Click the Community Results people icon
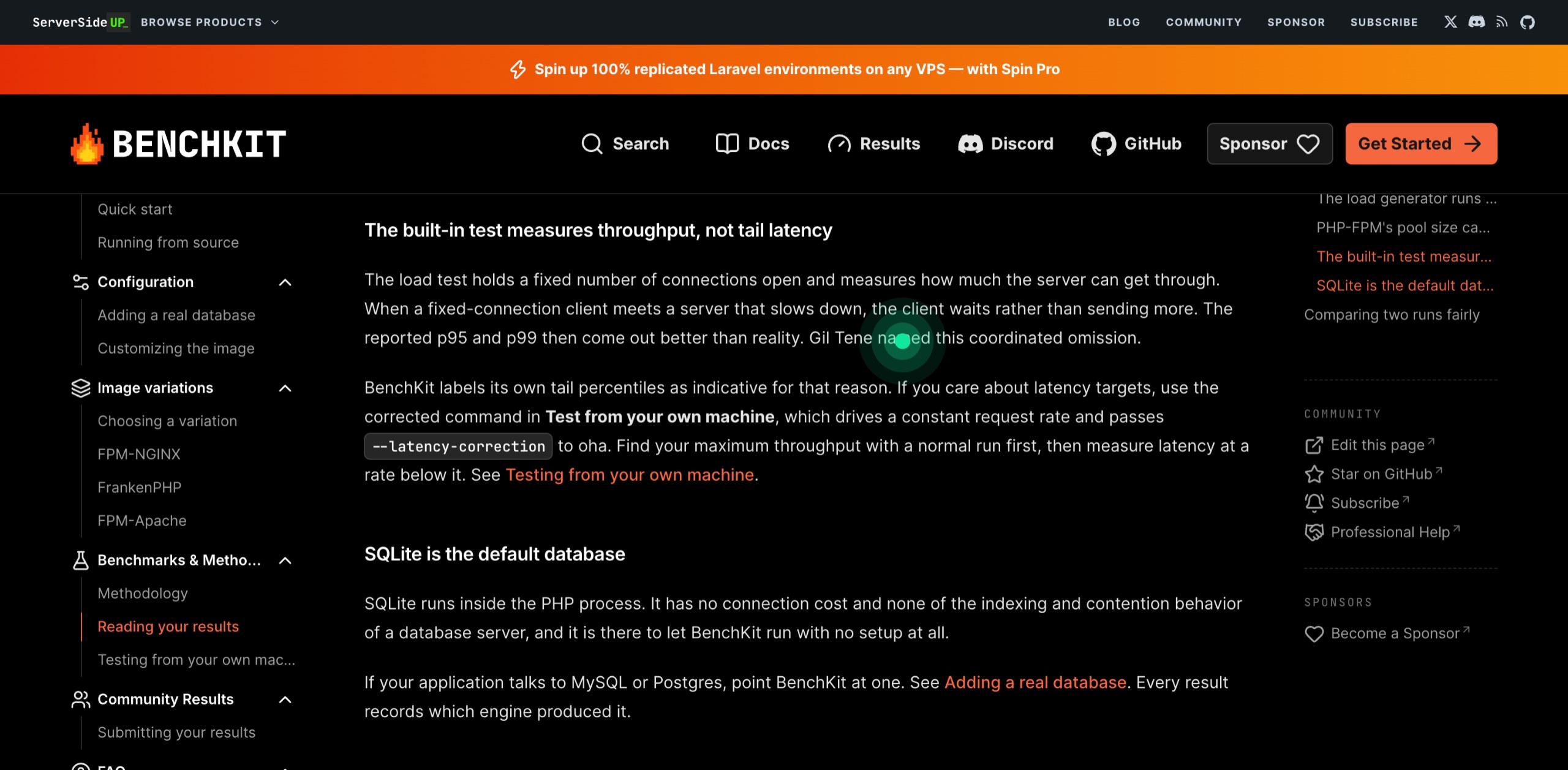This screenshot has width=1568, height=770. 80,699
